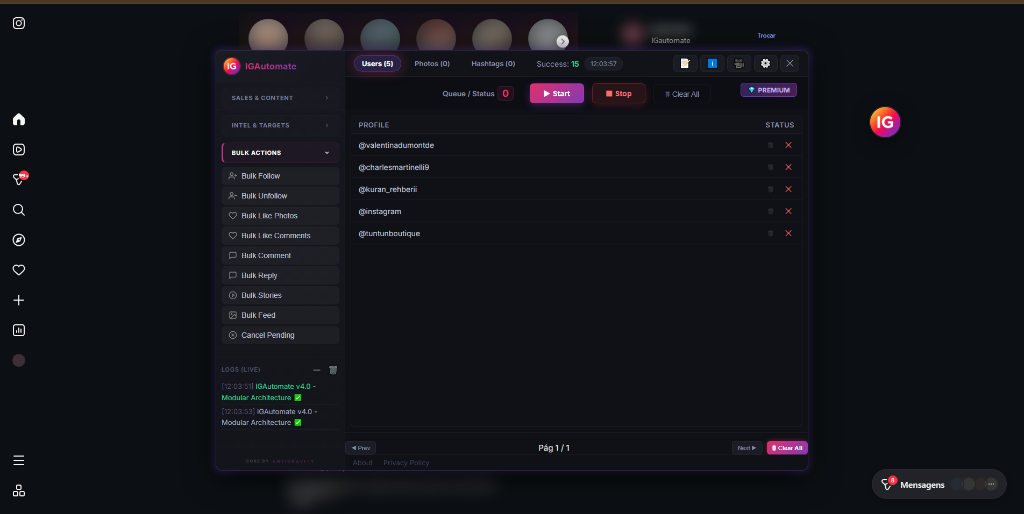Go to Instagram Home in left sidebar
The width and height of the screenshot is (1024, 514).
point(19,119)
